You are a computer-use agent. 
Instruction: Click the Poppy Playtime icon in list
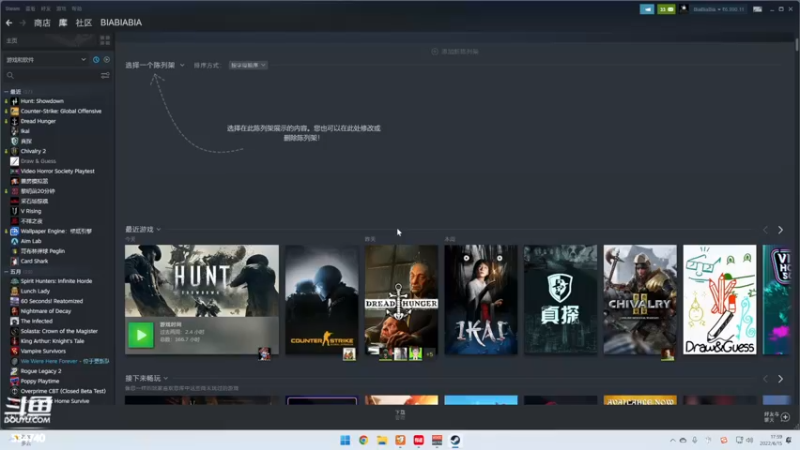point(14,381)
